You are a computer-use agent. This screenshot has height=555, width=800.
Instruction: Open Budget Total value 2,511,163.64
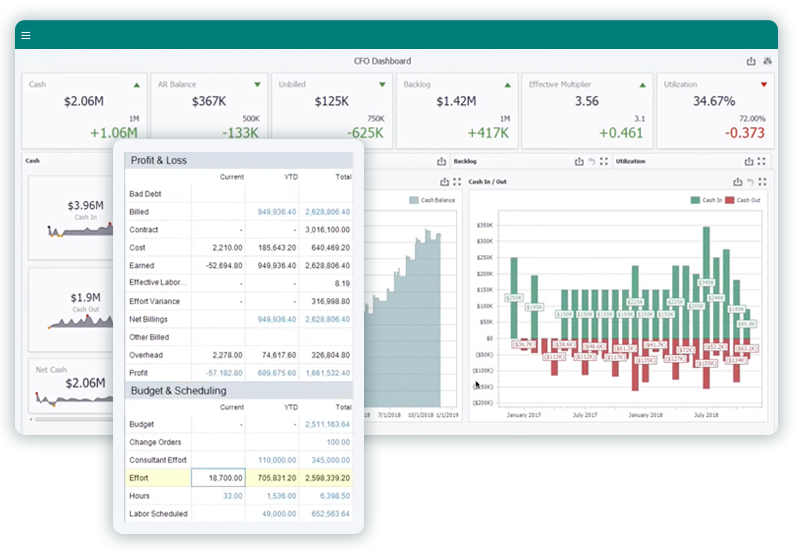[x=328, y=424]
